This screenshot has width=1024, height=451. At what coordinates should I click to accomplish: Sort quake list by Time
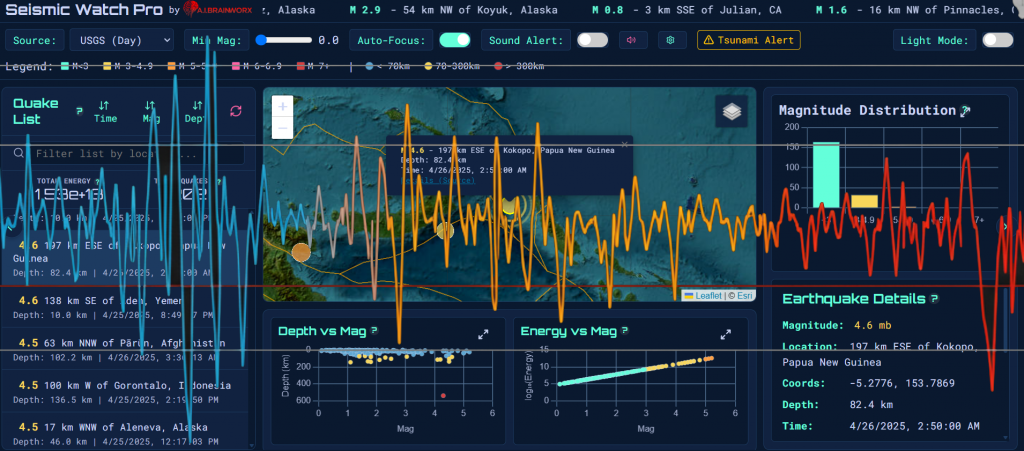[105, 111]
